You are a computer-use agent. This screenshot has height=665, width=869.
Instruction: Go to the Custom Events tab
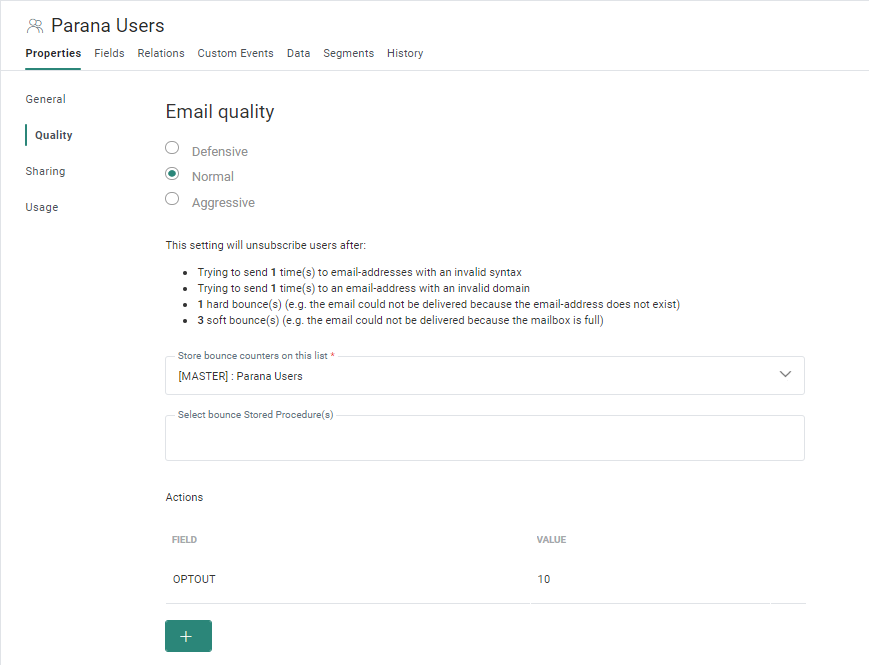[235, 53]
